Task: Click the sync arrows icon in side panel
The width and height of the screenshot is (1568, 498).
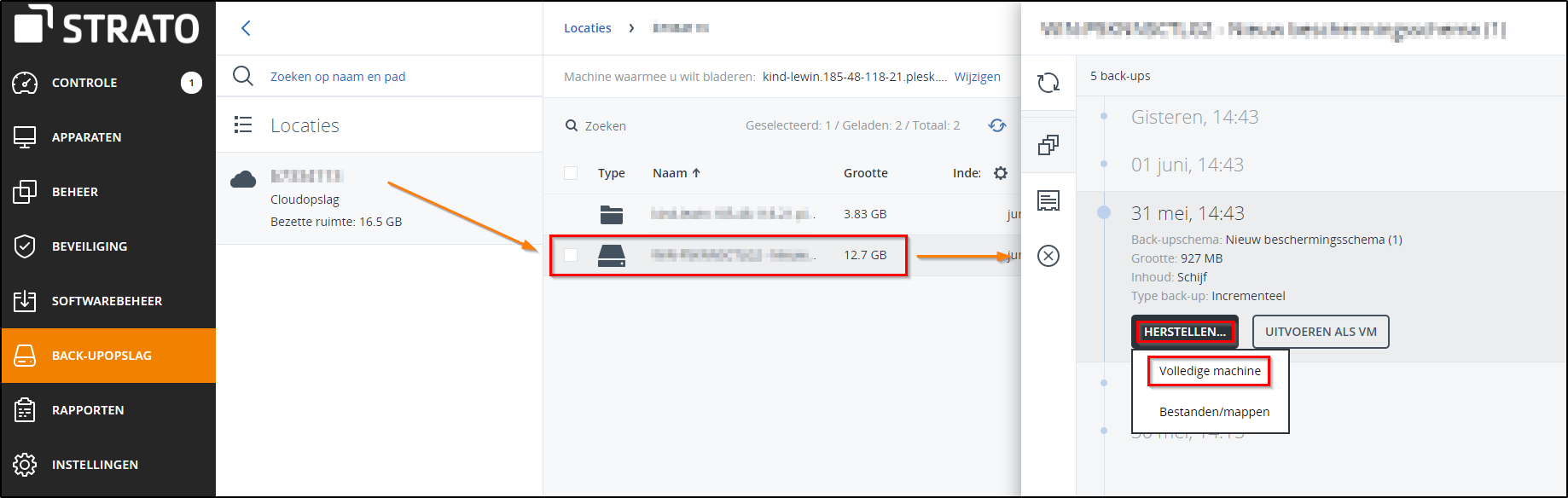Action: click(1048, 83)
